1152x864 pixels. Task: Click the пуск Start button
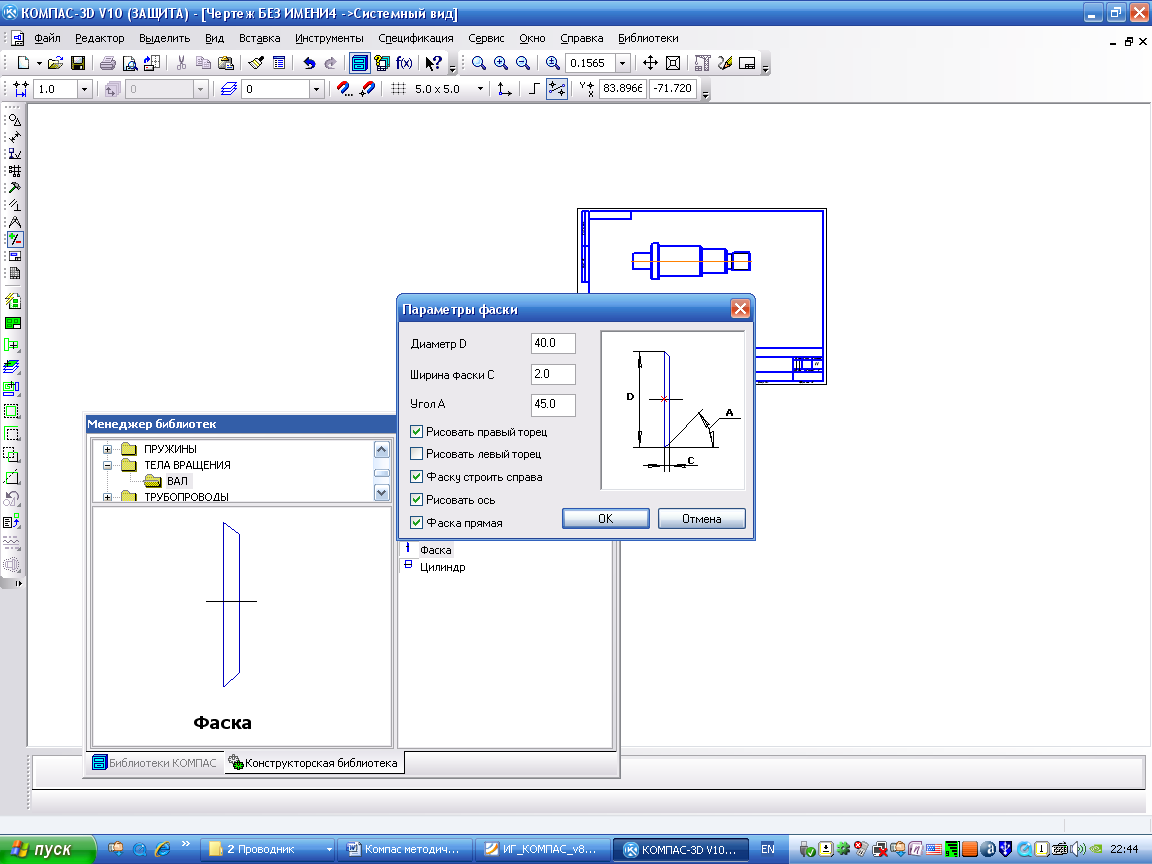tap(47, 849)
